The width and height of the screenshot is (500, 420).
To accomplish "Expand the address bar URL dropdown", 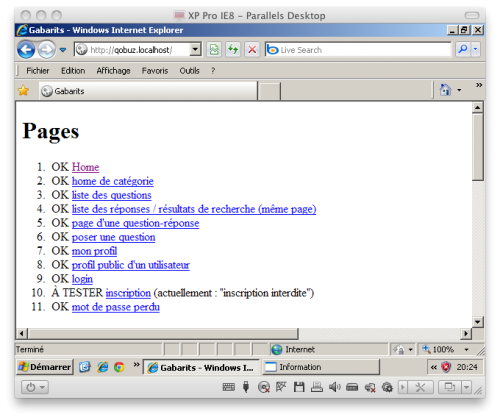I will point(195,50).
